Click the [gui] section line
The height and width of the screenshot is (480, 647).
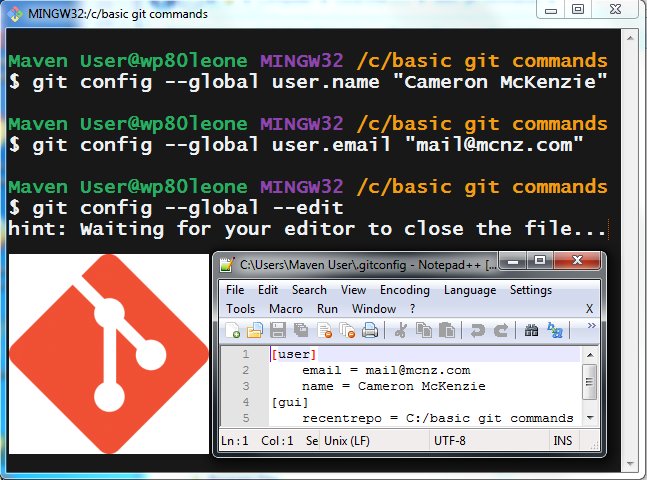(x=290, y=402)
